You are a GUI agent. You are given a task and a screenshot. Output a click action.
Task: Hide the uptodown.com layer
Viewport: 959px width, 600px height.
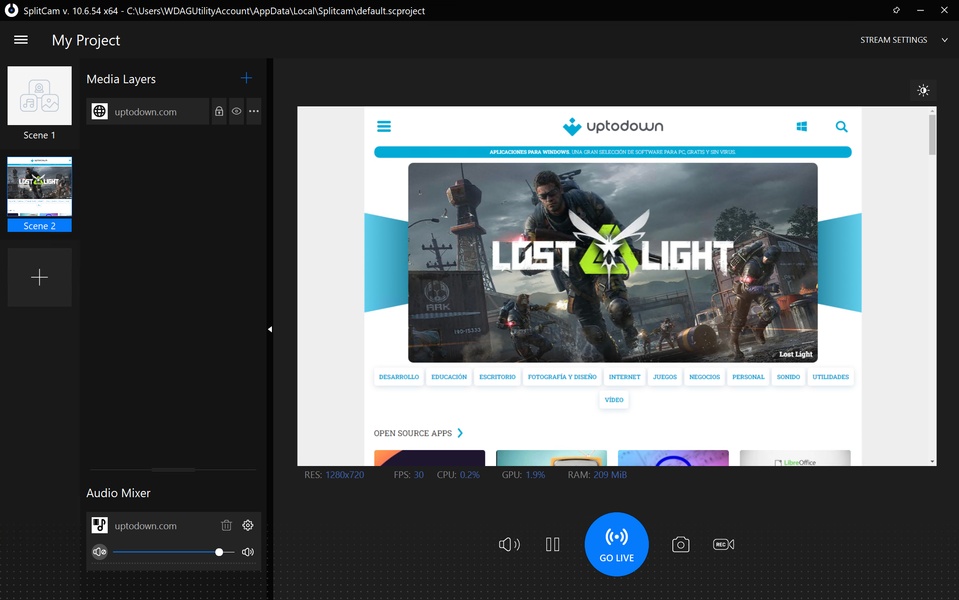(x=237, y=112)
